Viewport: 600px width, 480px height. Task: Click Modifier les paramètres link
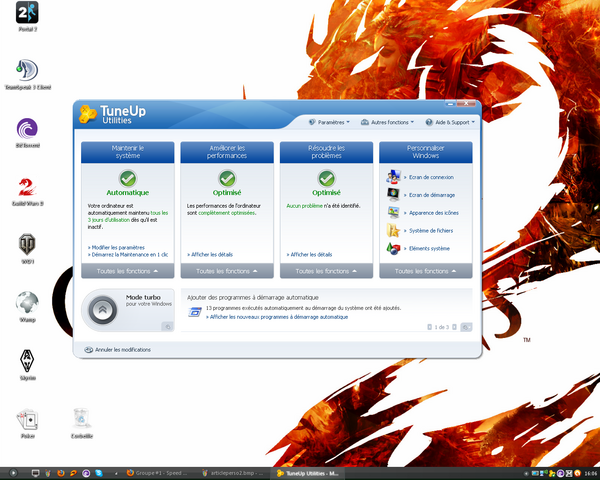tap(116, 248)
